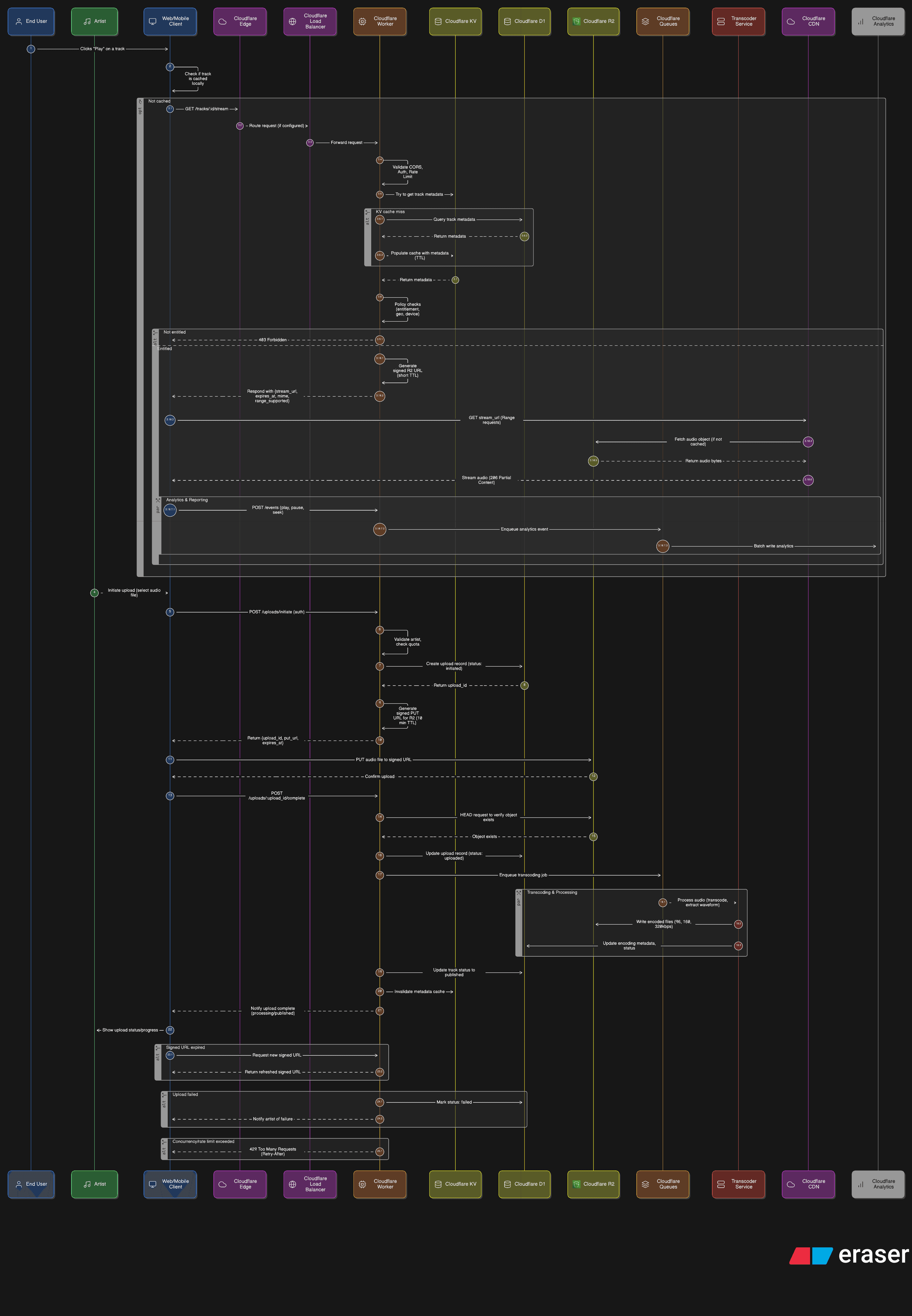Image resolution: width=912 pixels, height=1316 pixels.
Task: Select the "GET /tracks/:id/stream" message label
Action: [206, 109]
